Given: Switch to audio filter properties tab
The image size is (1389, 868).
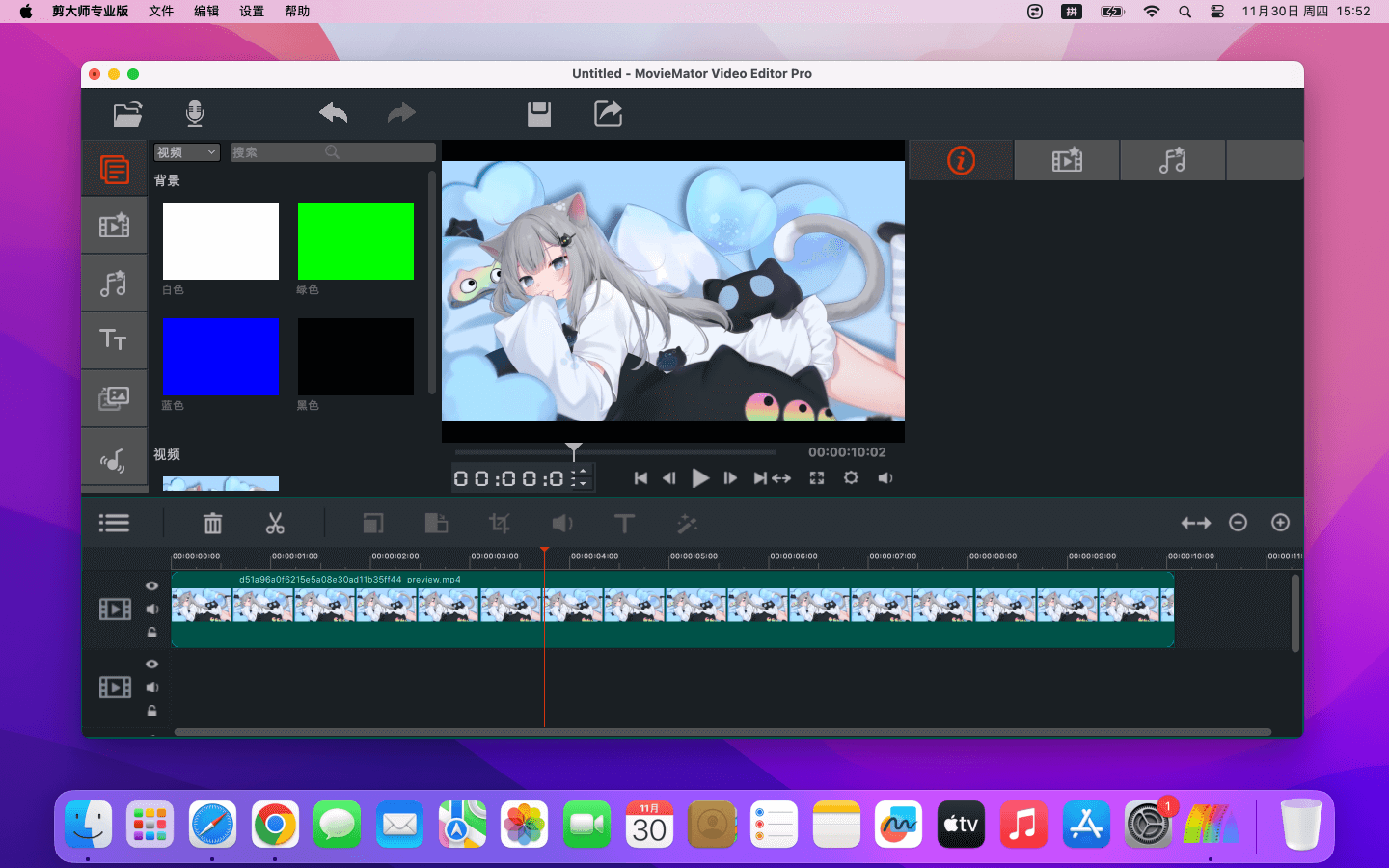Looking at the screenshot, I should pyautogui.click(x=1173, y=160).
